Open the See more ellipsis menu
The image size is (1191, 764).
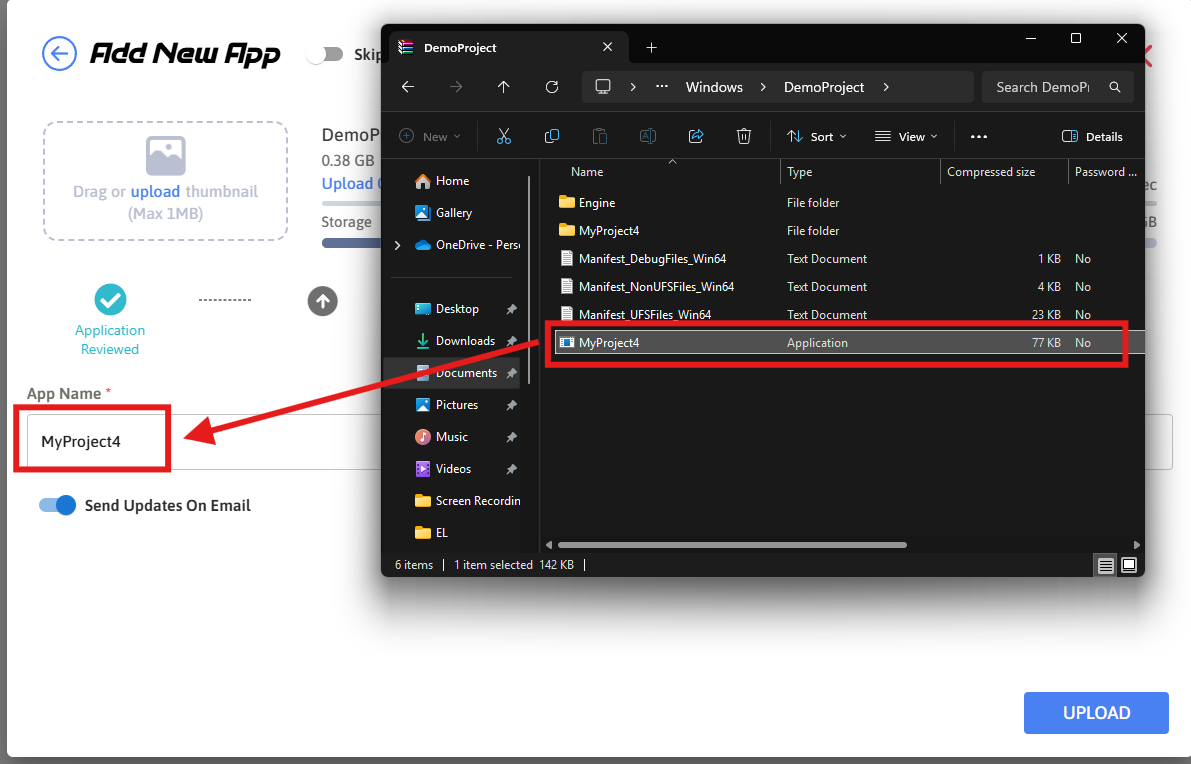[979, 136]
